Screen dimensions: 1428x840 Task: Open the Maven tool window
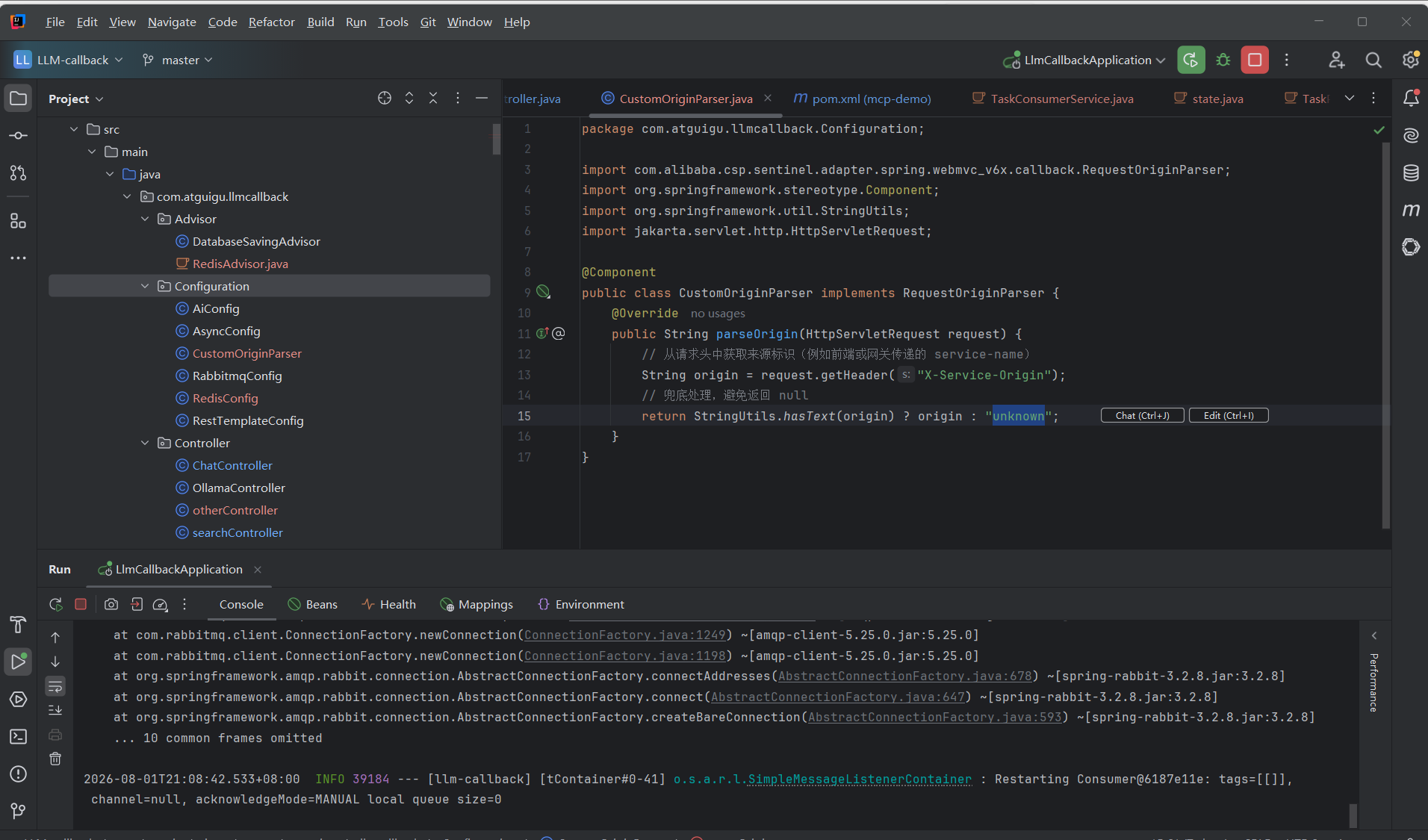[1411, 210]
